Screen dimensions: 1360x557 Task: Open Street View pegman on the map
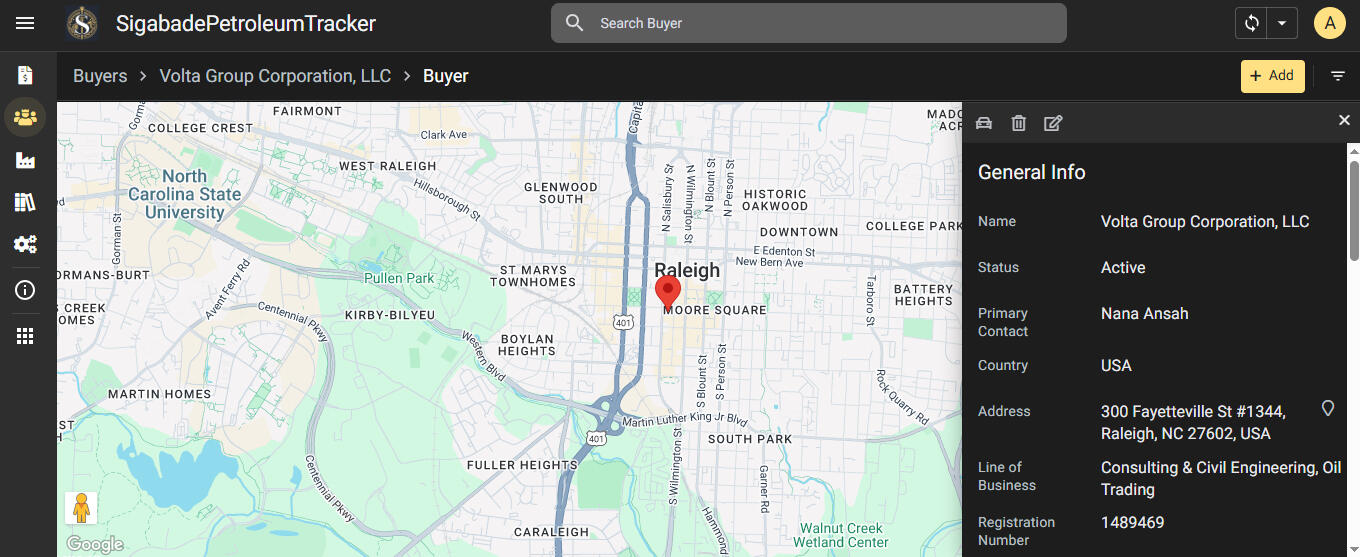pyautogui.click(x=81, y=508)
